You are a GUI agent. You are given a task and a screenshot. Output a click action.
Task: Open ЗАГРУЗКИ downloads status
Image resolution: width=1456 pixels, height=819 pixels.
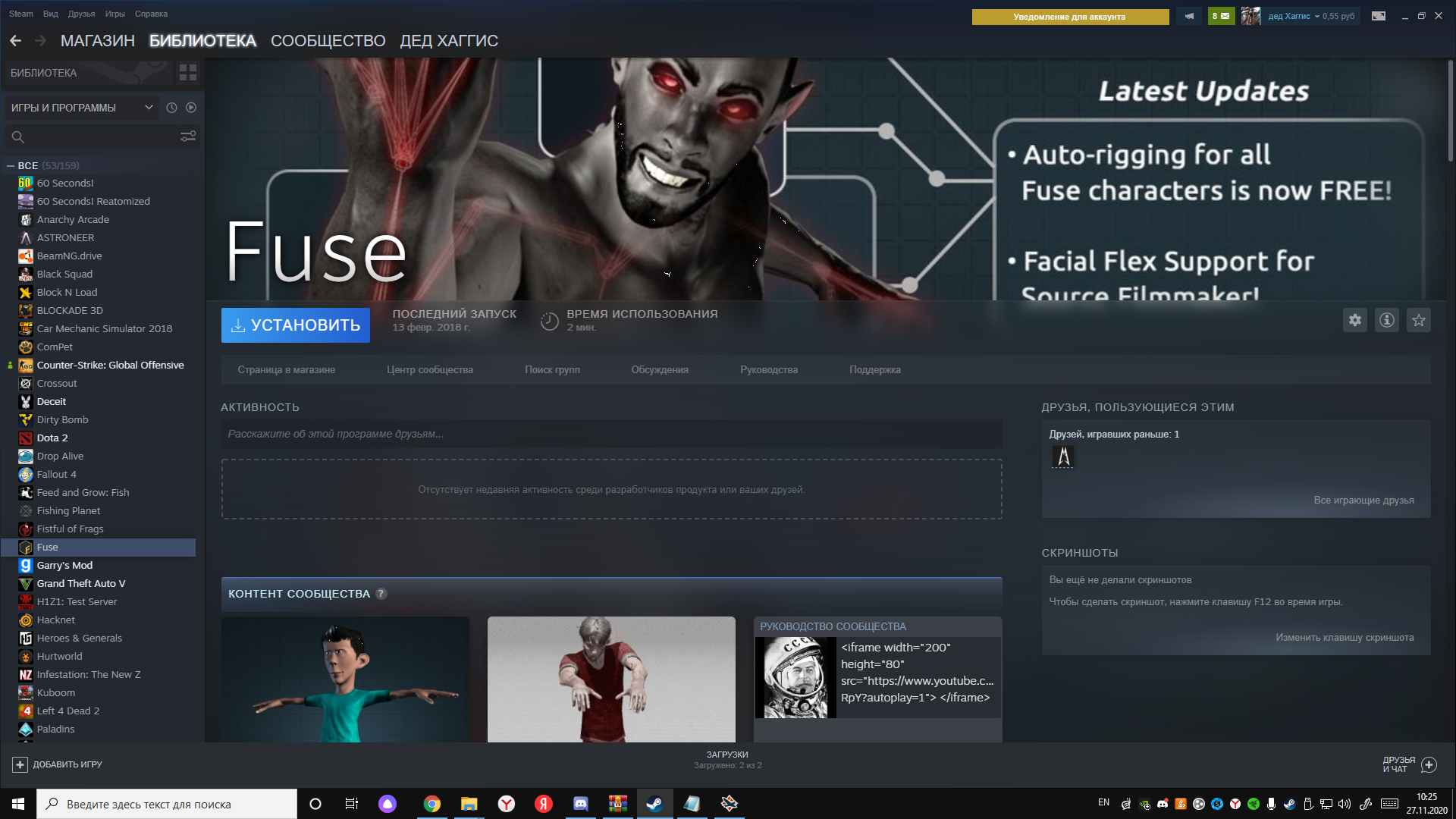tap(728, 760)
